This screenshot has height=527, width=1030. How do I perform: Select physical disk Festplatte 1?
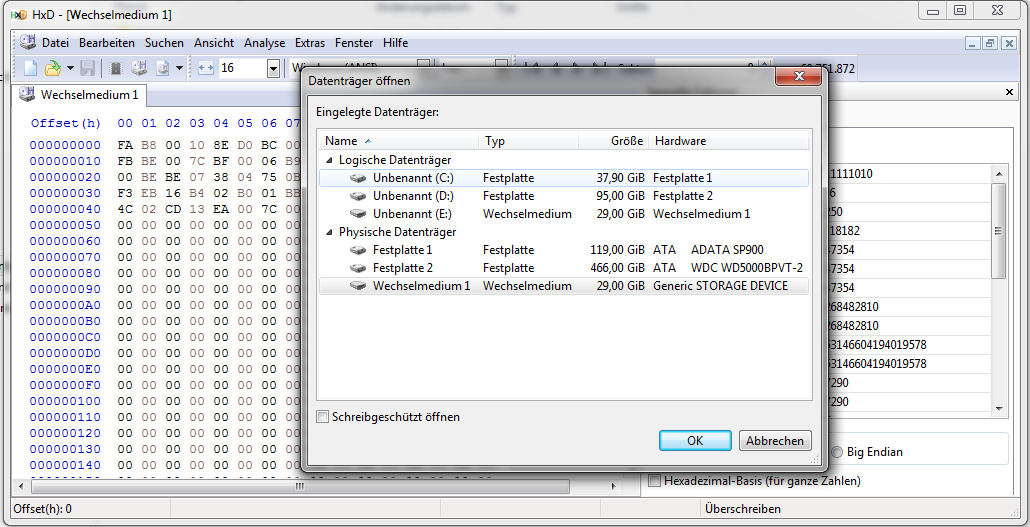click(x=564, y=250)
